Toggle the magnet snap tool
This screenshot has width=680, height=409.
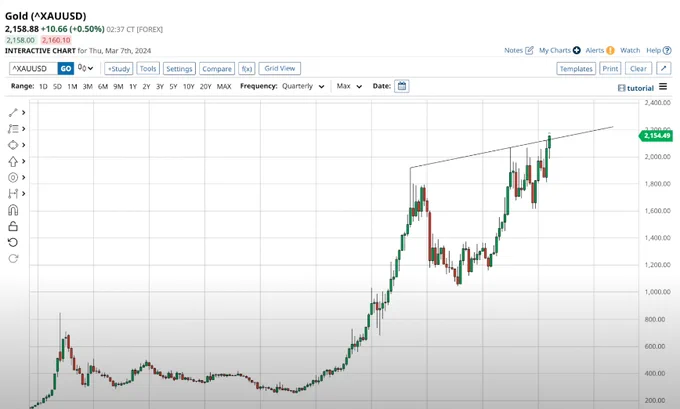click(13, 210)
